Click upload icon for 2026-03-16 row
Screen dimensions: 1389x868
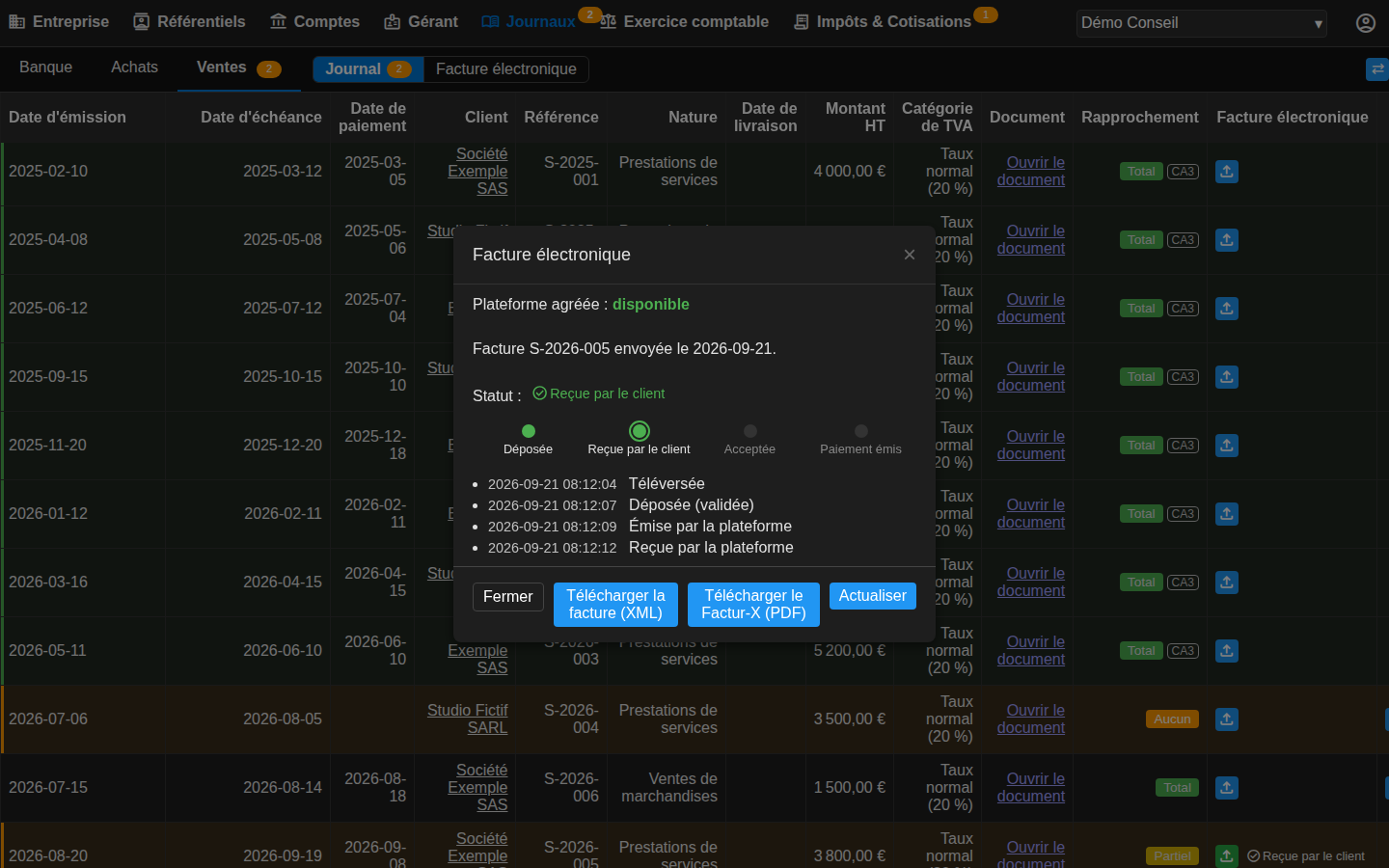tap(1226, 583)
